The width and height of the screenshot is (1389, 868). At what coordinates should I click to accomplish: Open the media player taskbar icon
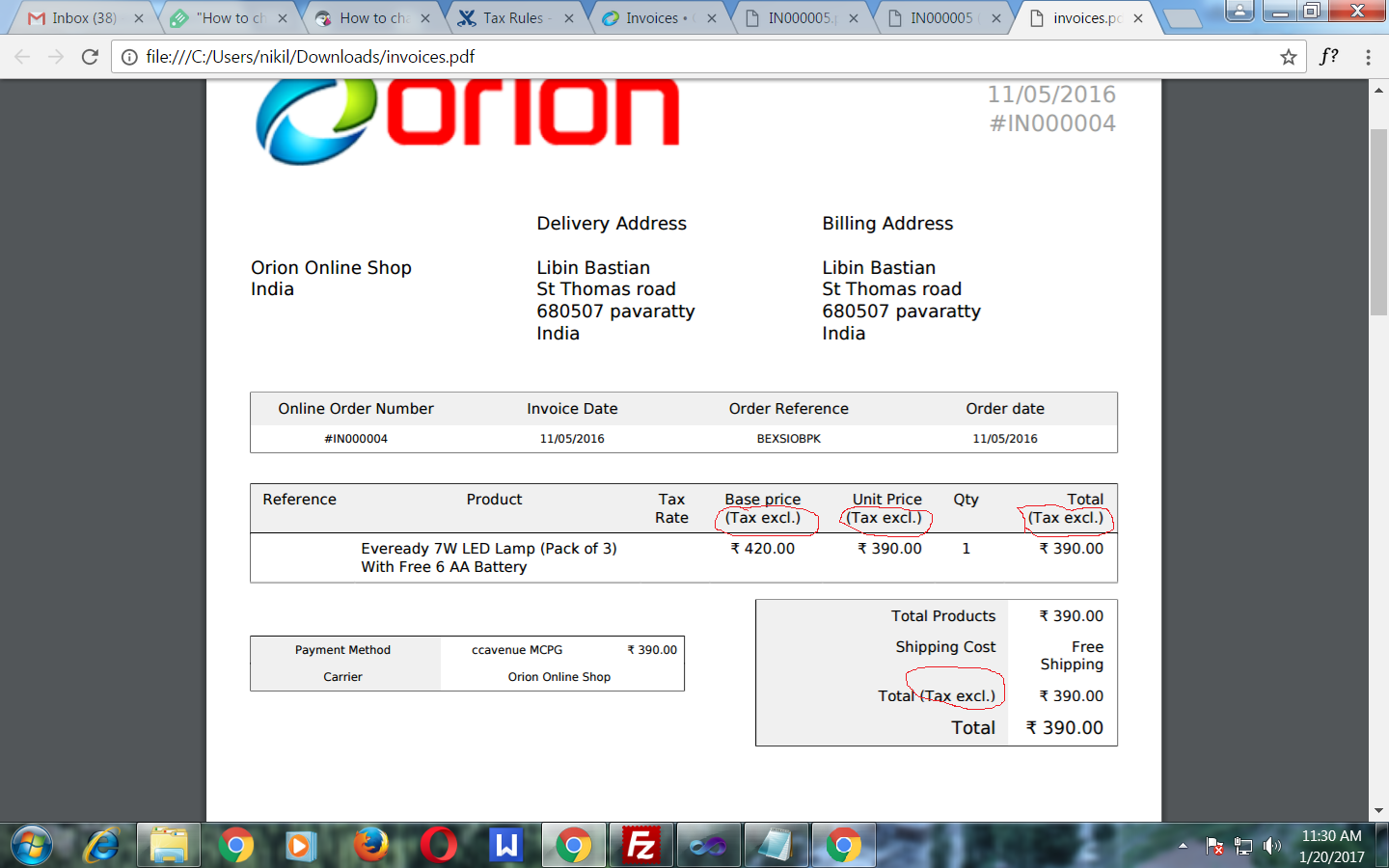300,846
